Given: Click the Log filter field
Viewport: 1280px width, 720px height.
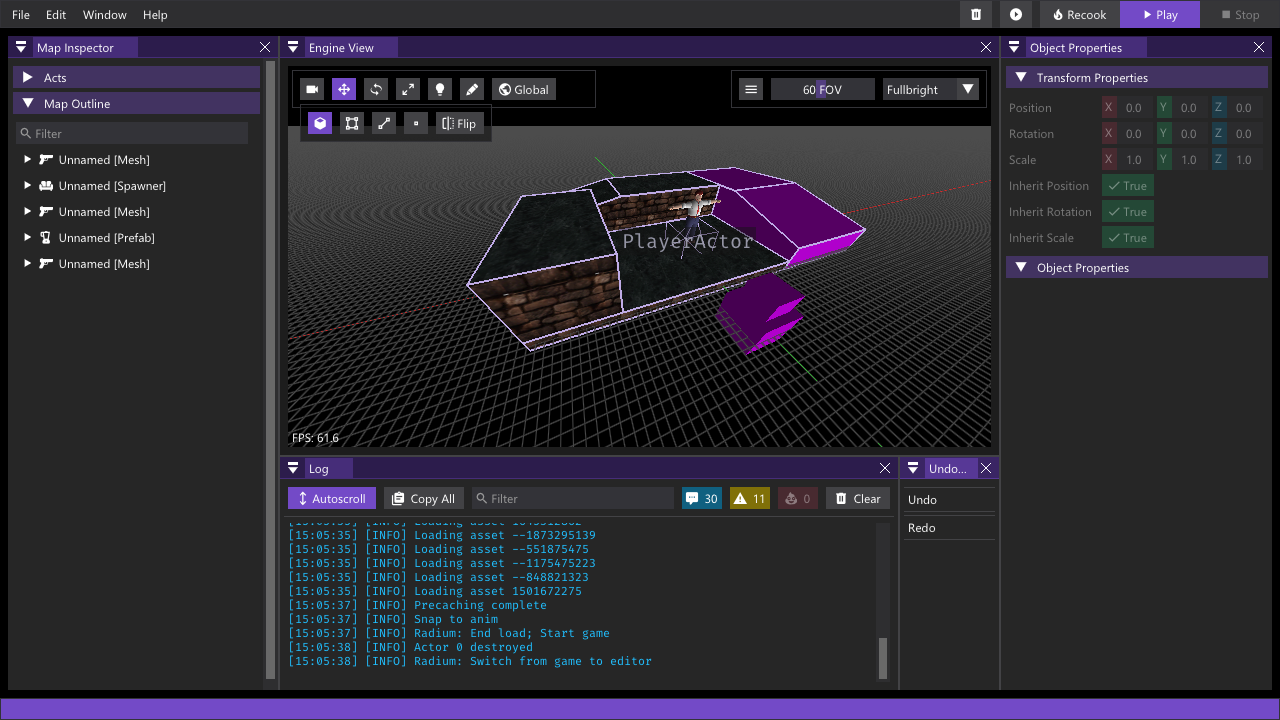Looking at the screenshot, I should pyautogui.click(x=572, y=498).
